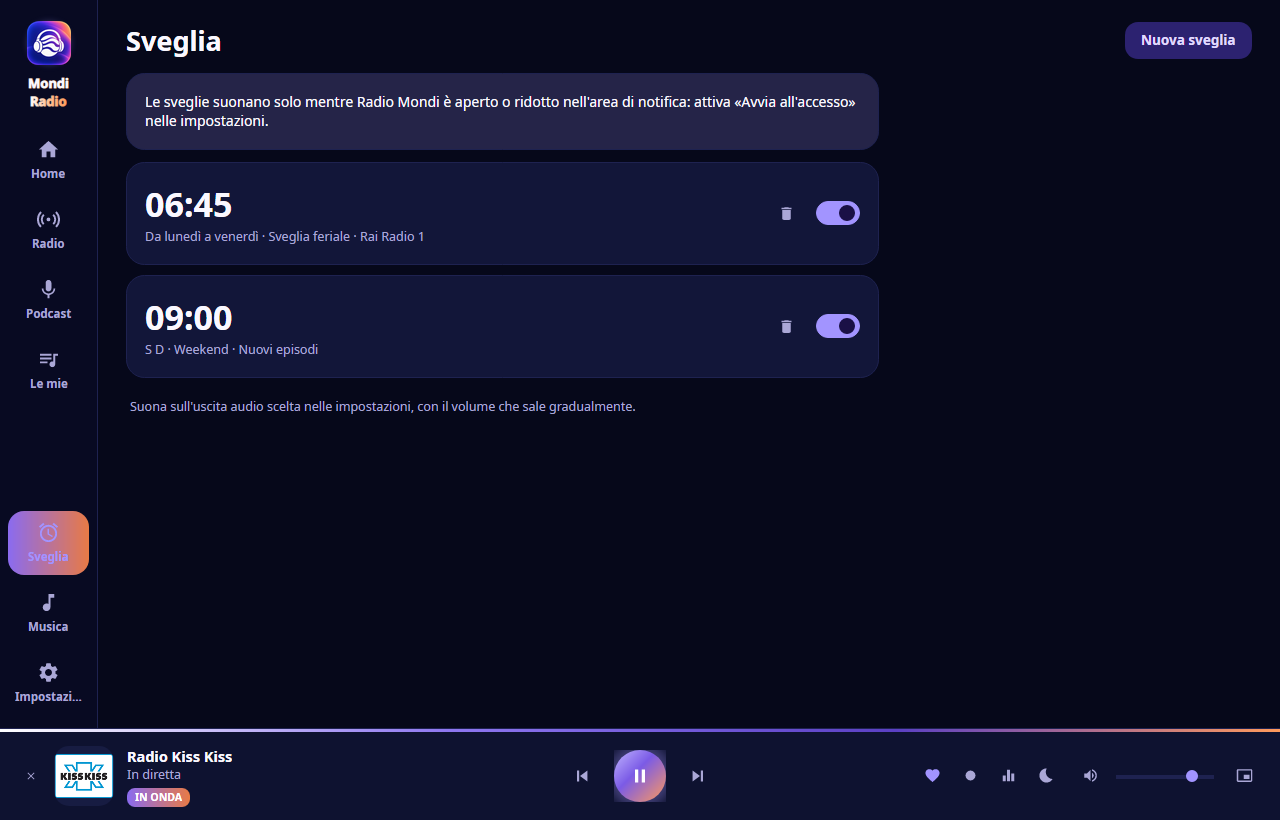Skip to previous station

pyautogui.click(x=582, y=776)
